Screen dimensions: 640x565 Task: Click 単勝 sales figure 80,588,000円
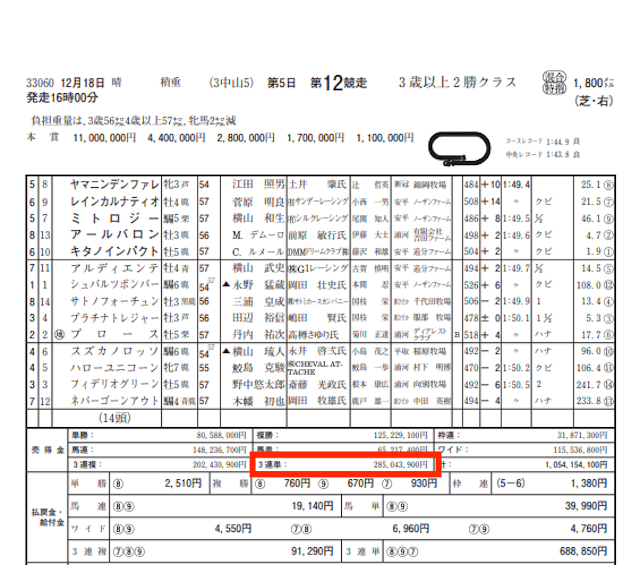221,435
